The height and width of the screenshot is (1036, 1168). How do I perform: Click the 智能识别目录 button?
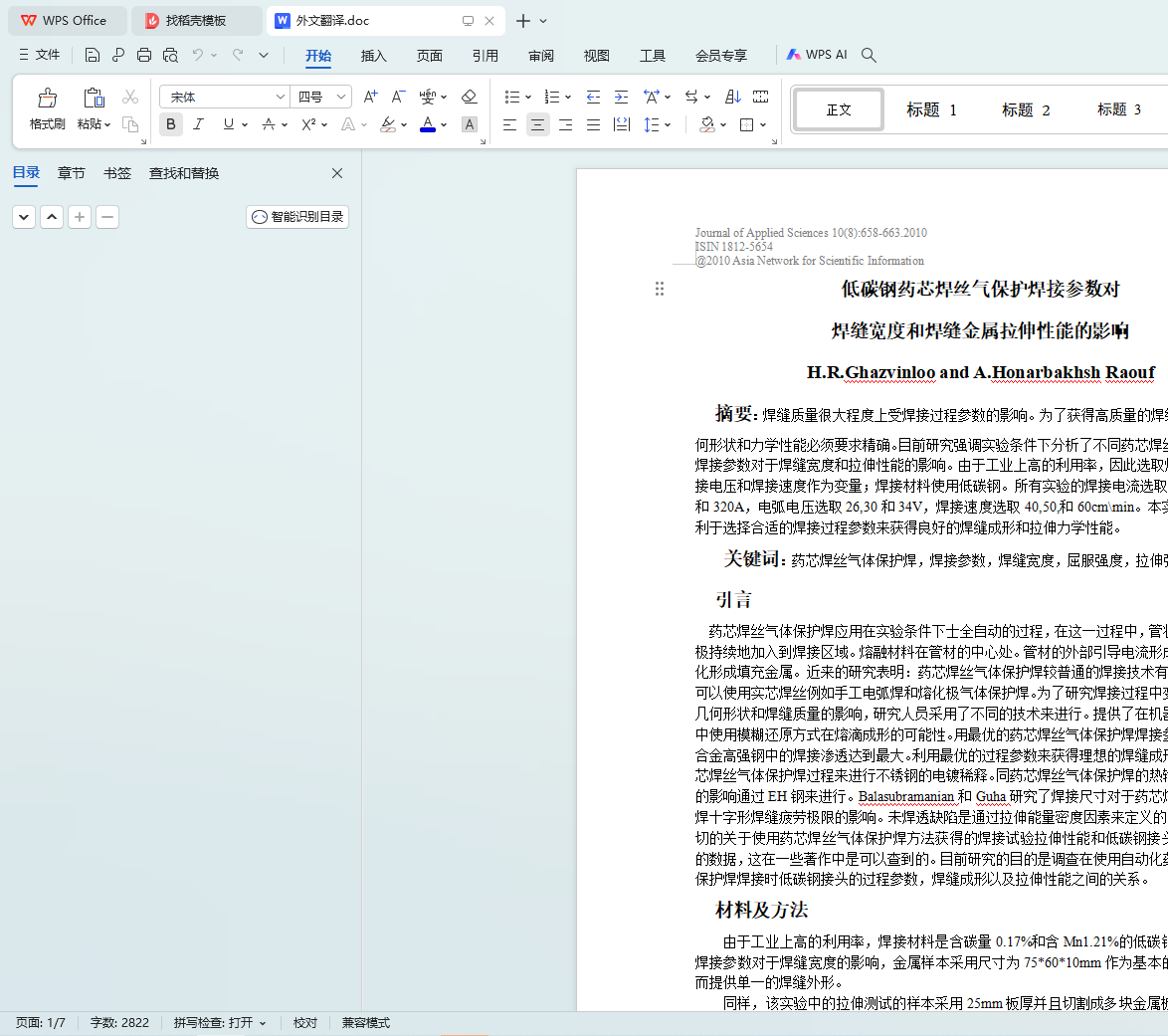tap(297, 217)
